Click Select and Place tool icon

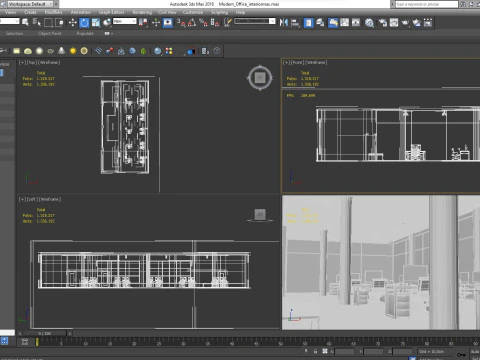[x=107, y=22]
